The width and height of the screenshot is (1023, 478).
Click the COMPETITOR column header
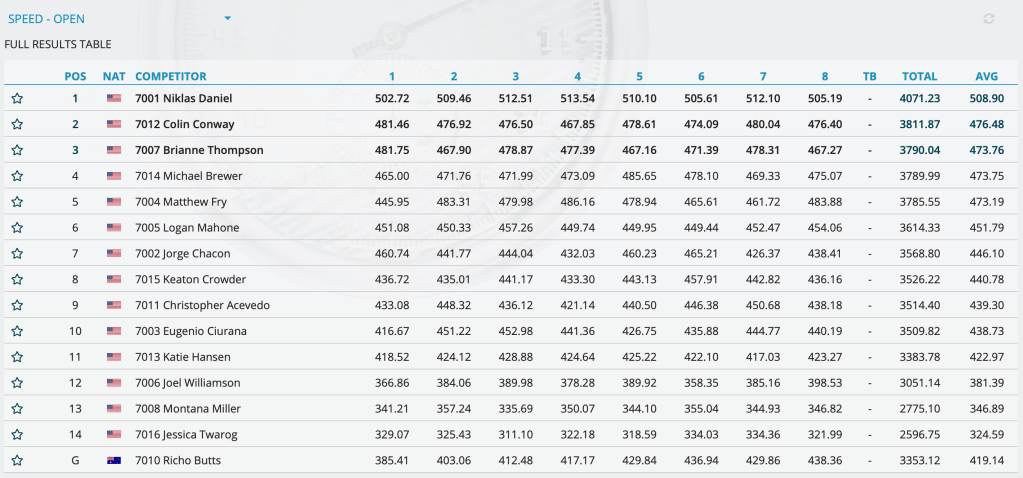click(171, 76)
